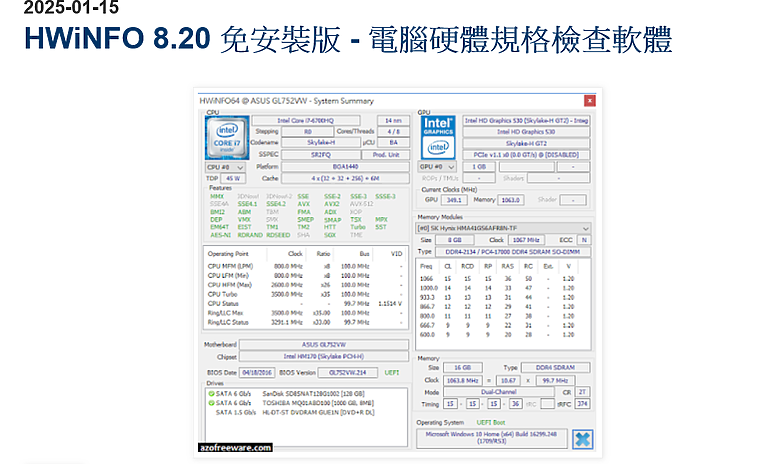The width and height of the screenshot is (780, 464).
Task: Expand the SK Hynix memory module dropdown
Action: (x=503, y=228)
